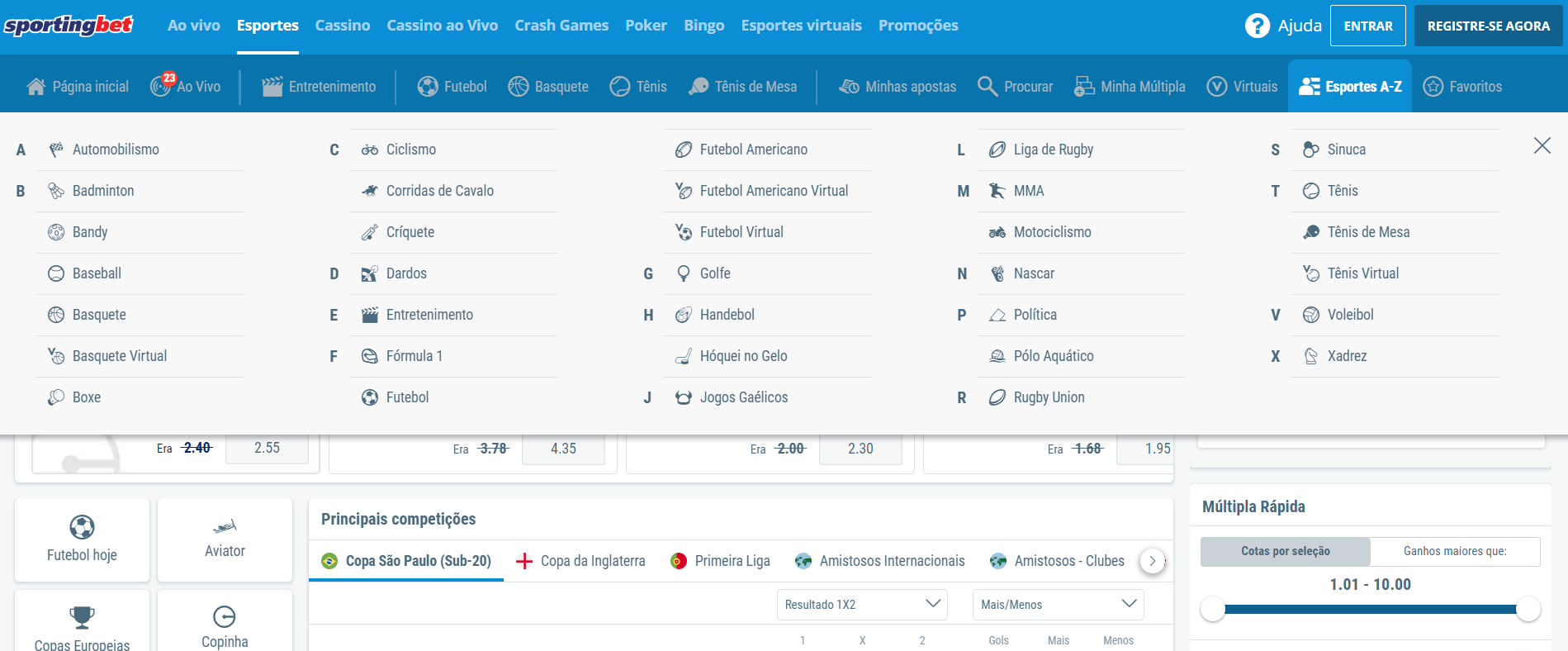The height and width of the screenshot is (651, 1568).
Task: Select Cotas por seleção toggle
Action: tap(1286, 551)
